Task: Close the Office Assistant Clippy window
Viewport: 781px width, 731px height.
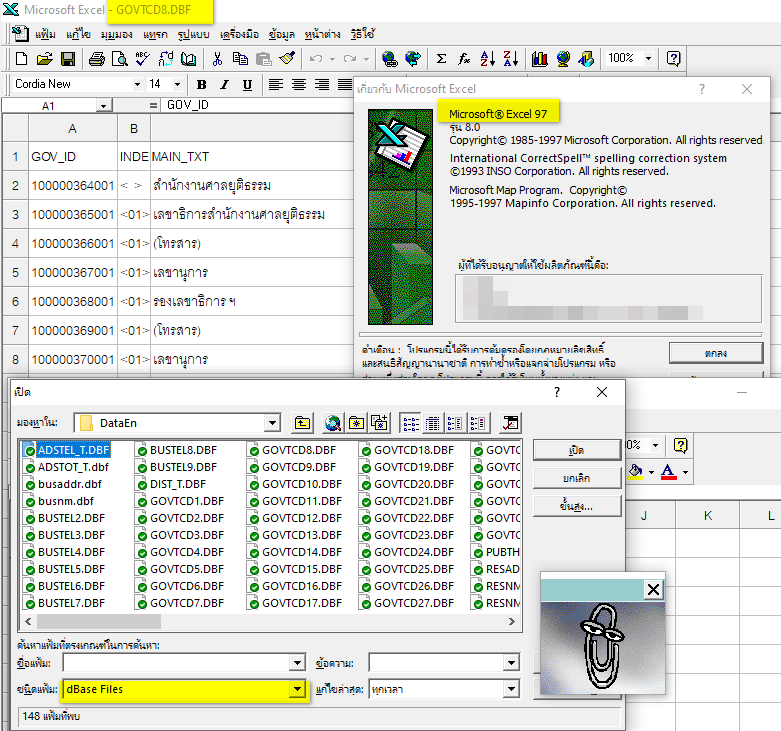Action: (653, 590)
